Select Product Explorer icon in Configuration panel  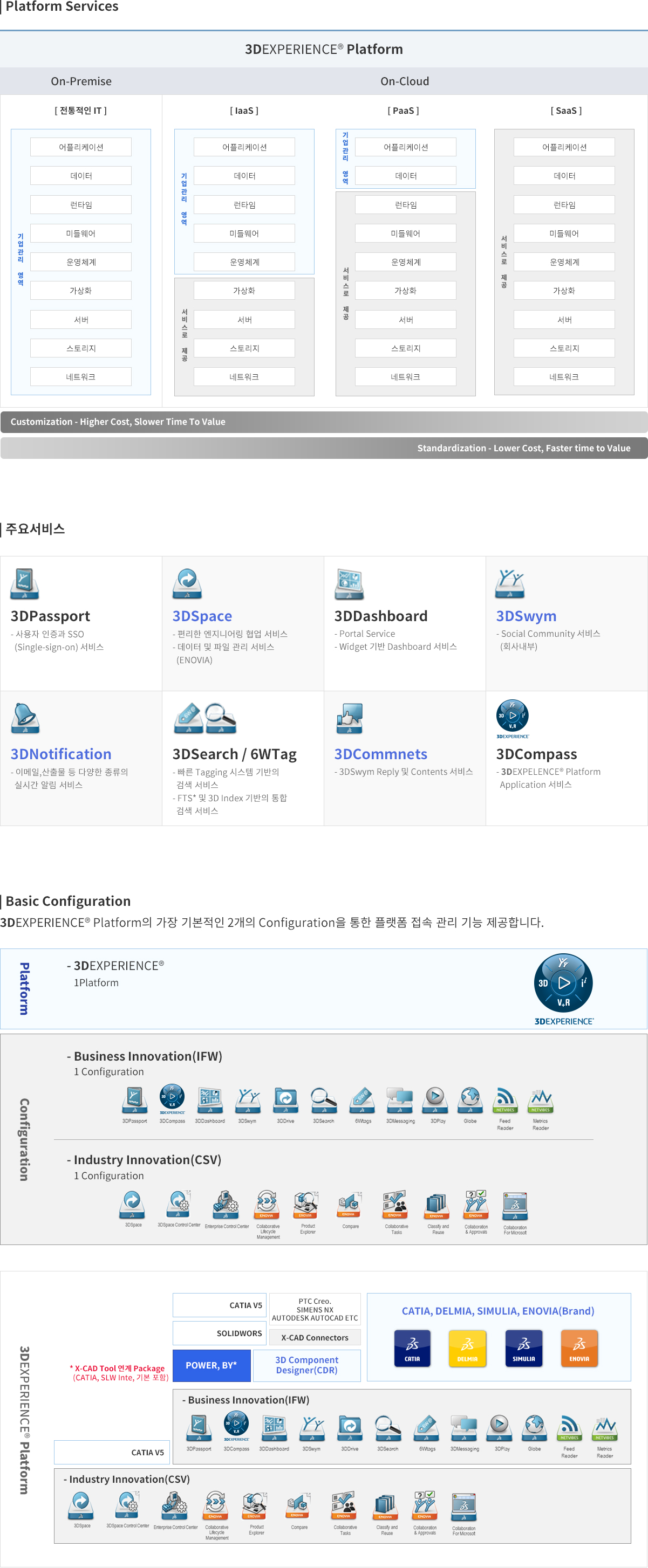[306, 1205]
